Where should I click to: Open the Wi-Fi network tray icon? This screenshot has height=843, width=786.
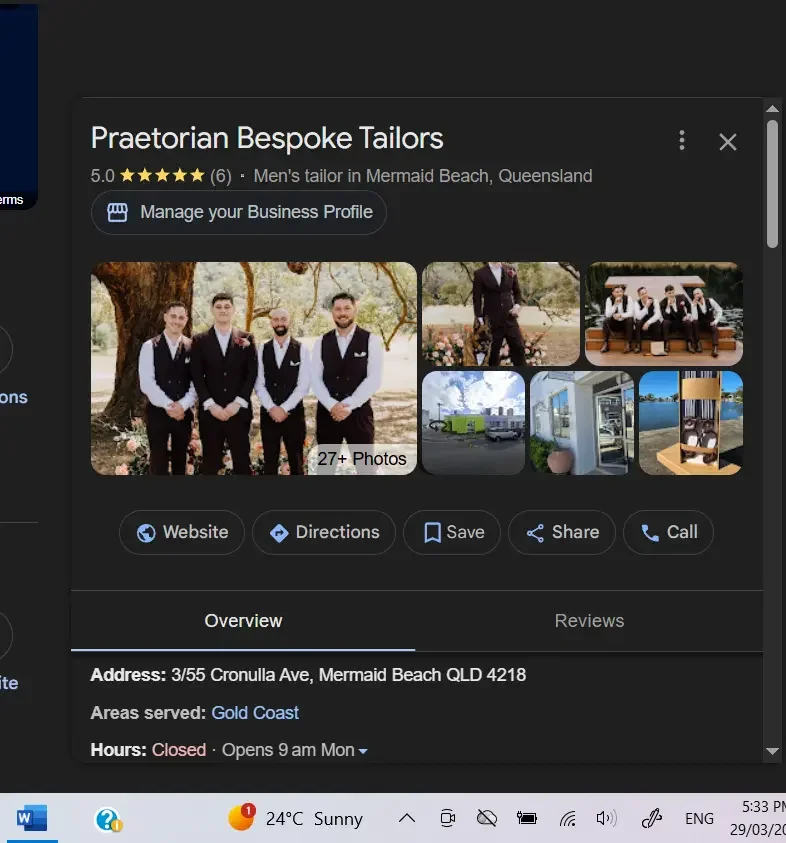click(567, 819)
